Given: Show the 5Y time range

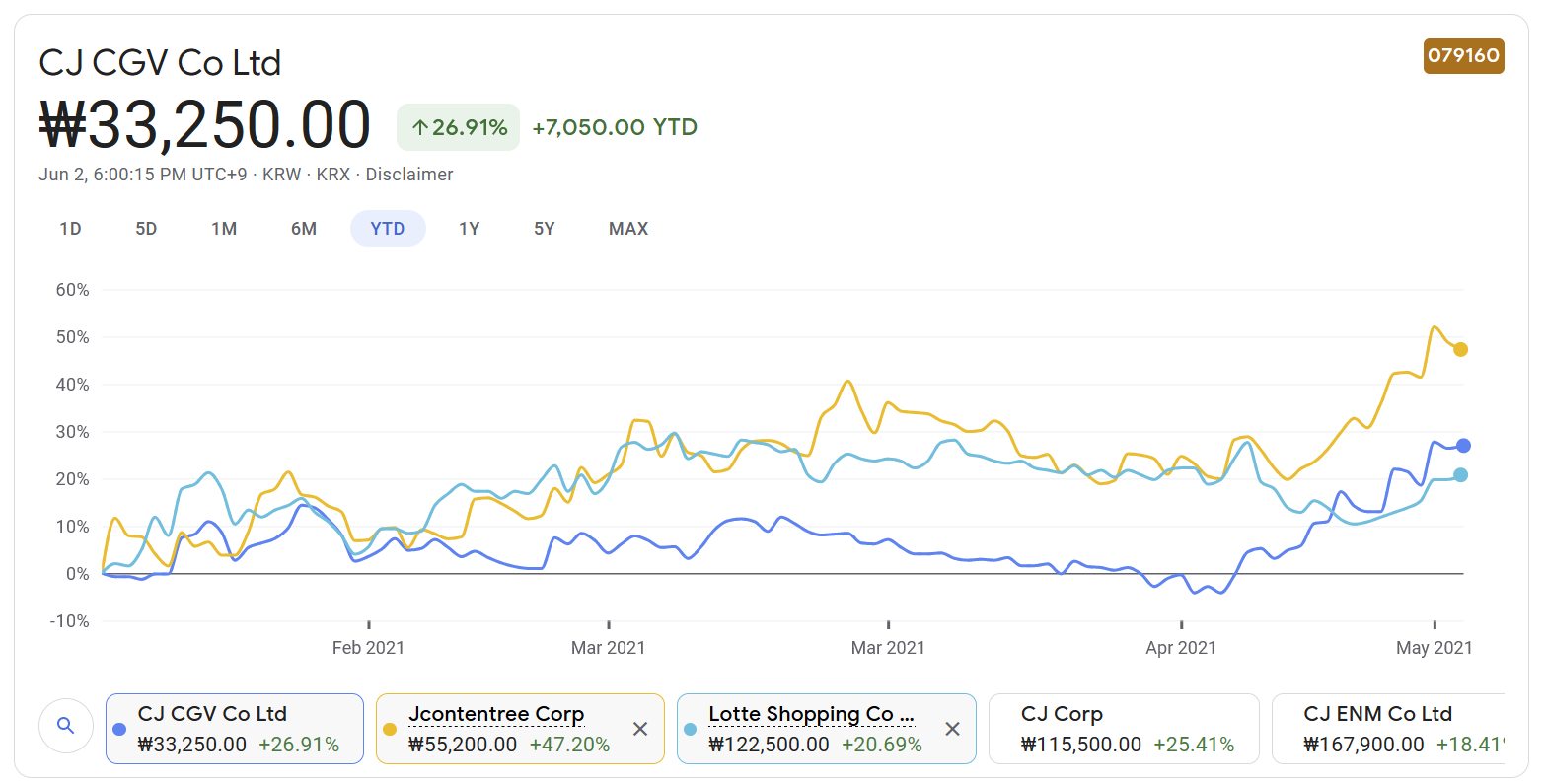Looking at the screenshot, I should [545, 229].
